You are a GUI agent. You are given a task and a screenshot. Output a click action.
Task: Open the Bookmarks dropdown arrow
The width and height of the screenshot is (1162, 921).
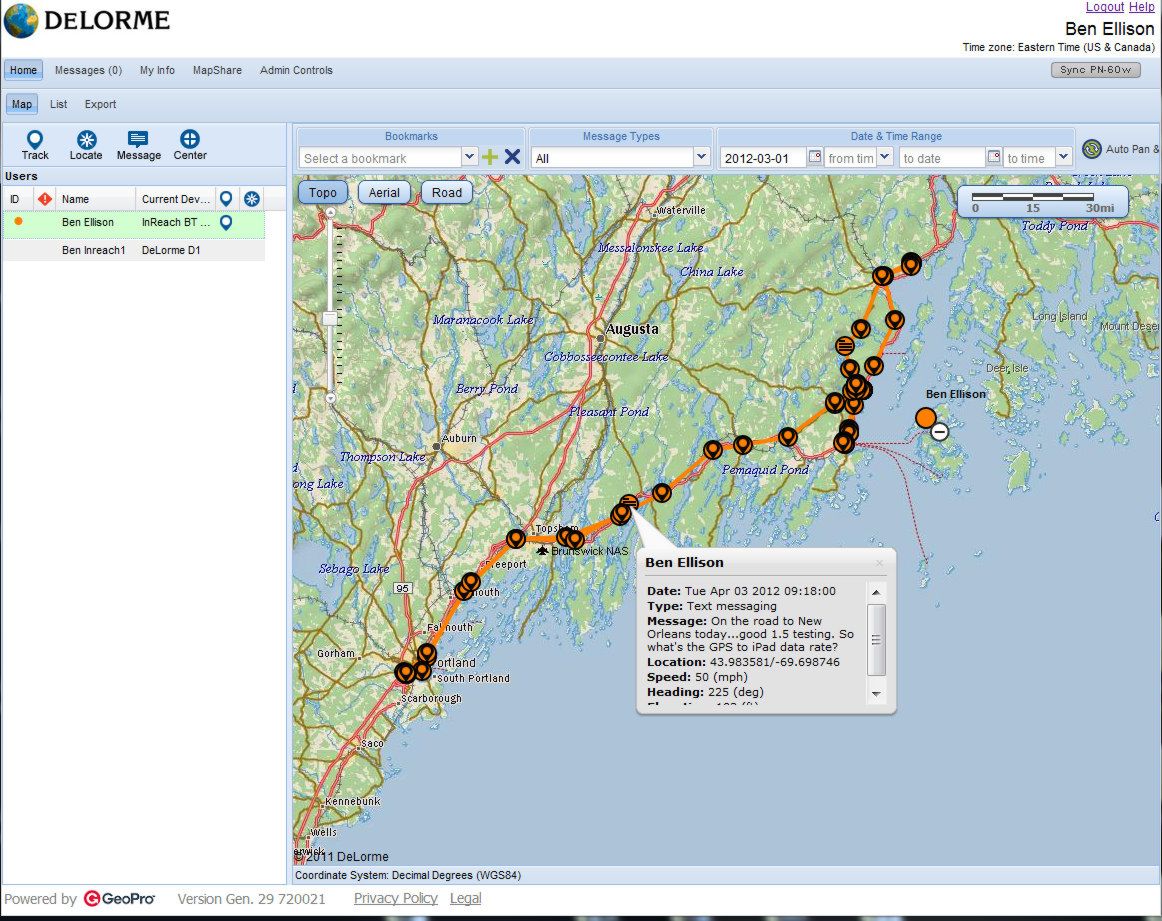(469, 157)
